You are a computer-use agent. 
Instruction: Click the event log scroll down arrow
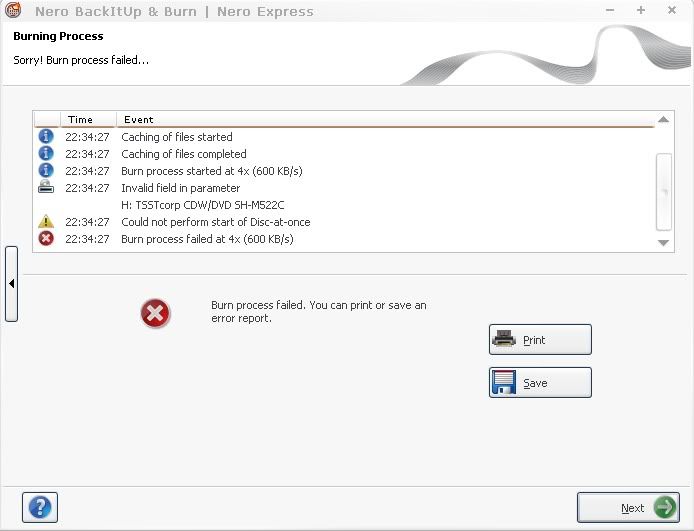pos(663,242)
